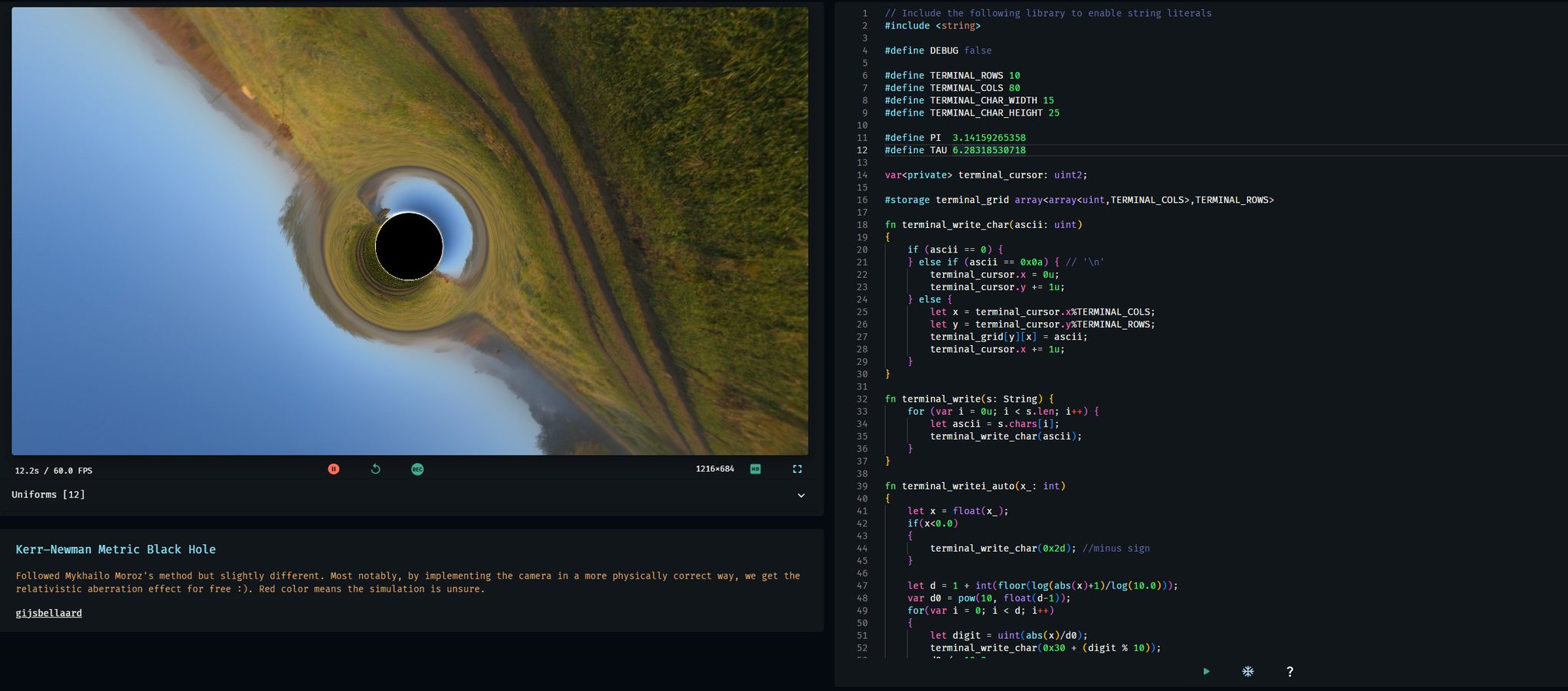
Task: Click the '// Include the following library' comment
Action: click(1048, 14)
